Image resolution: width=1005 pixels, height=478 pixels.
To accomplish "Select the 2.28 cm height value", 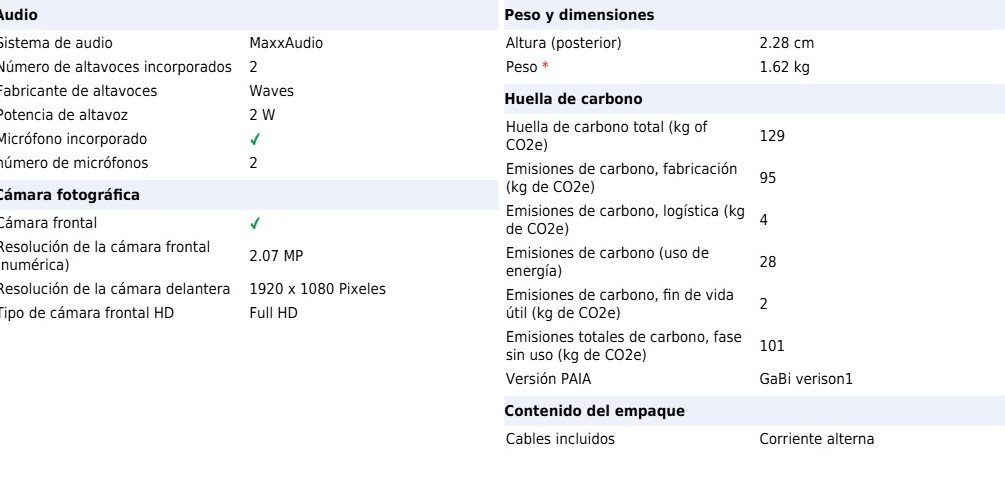I will pos(787,43).
